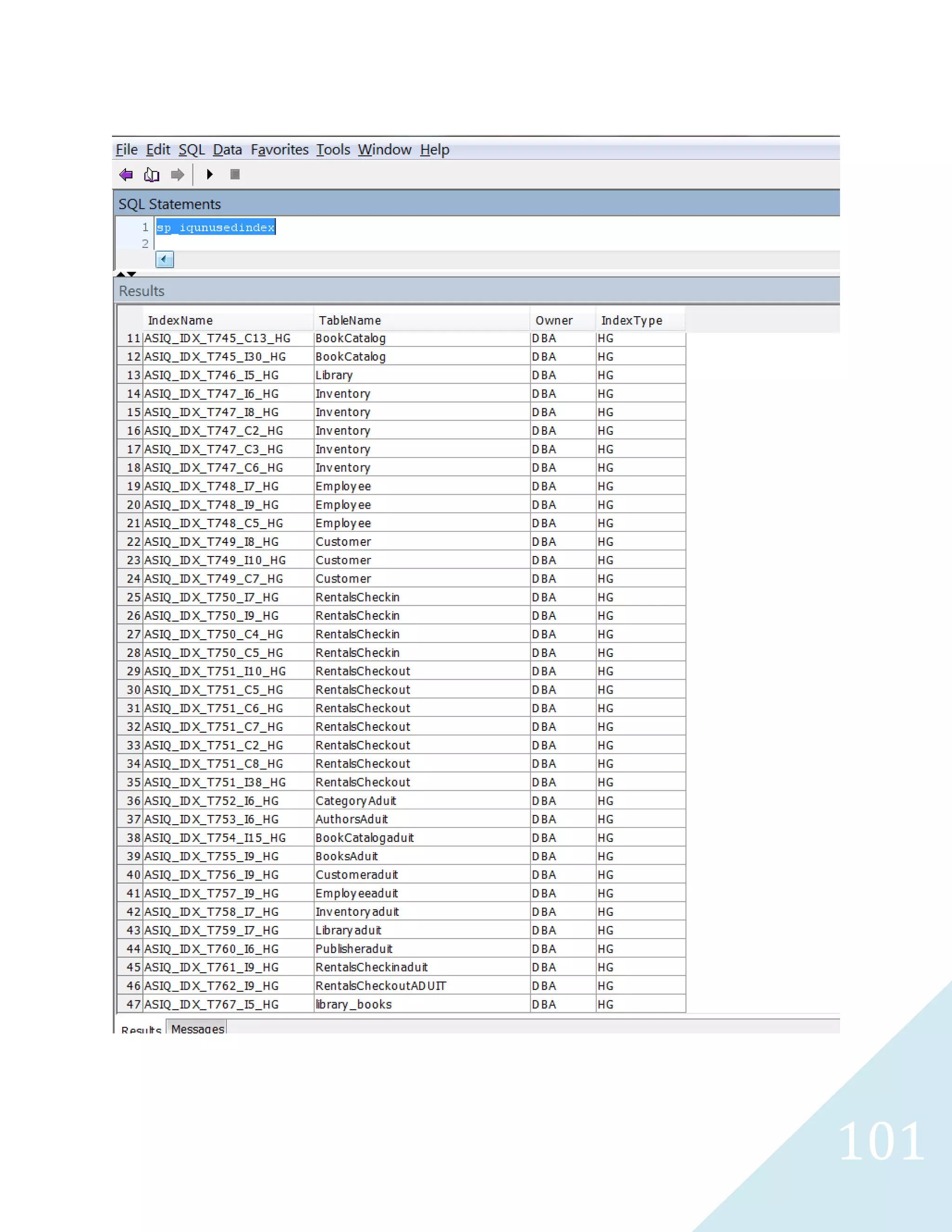Screen dimensions: 952x1232
Task: Select row number 47 header
Action: click(130, 1005)
